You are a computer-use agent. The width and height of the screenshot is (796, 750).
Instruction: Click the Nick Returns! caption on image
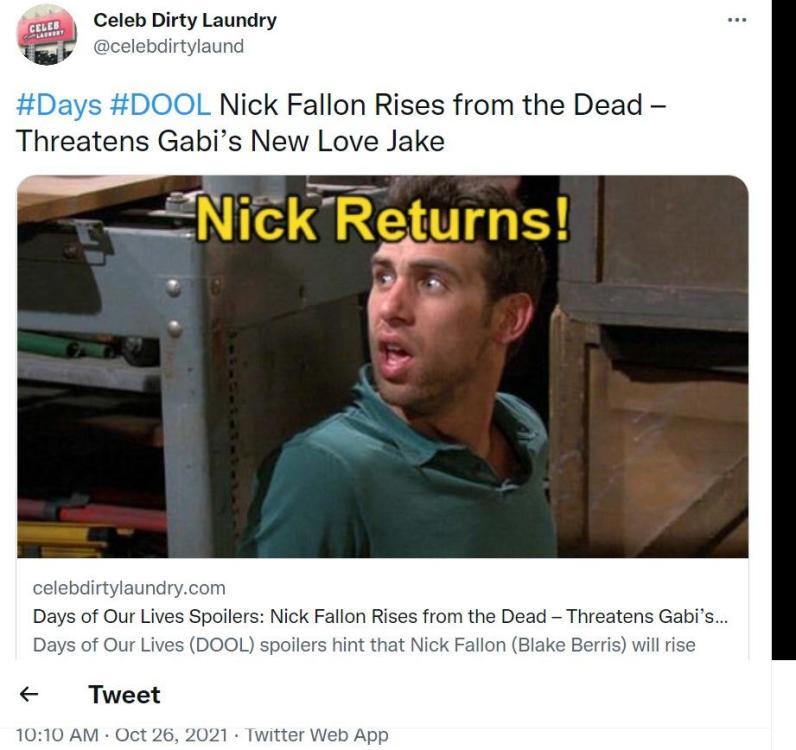coord(383,219)
